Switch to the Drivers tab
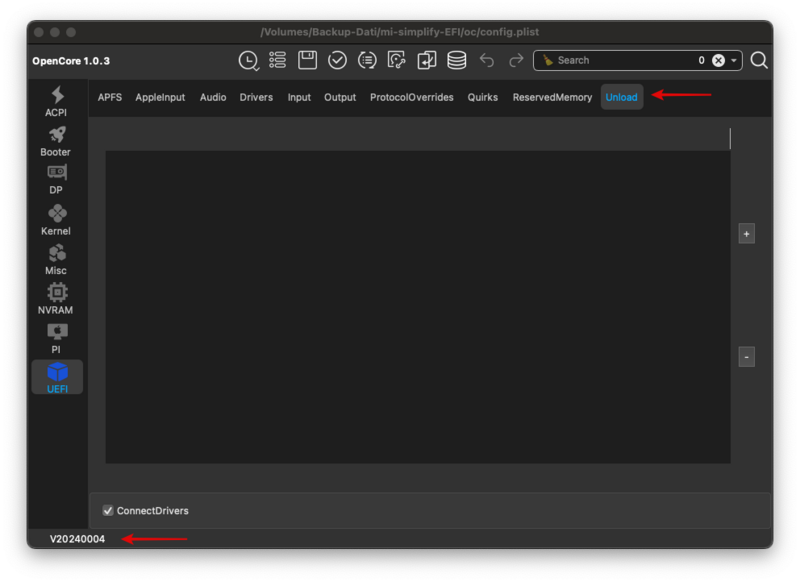The image size is (800, 582). point(257,98)
